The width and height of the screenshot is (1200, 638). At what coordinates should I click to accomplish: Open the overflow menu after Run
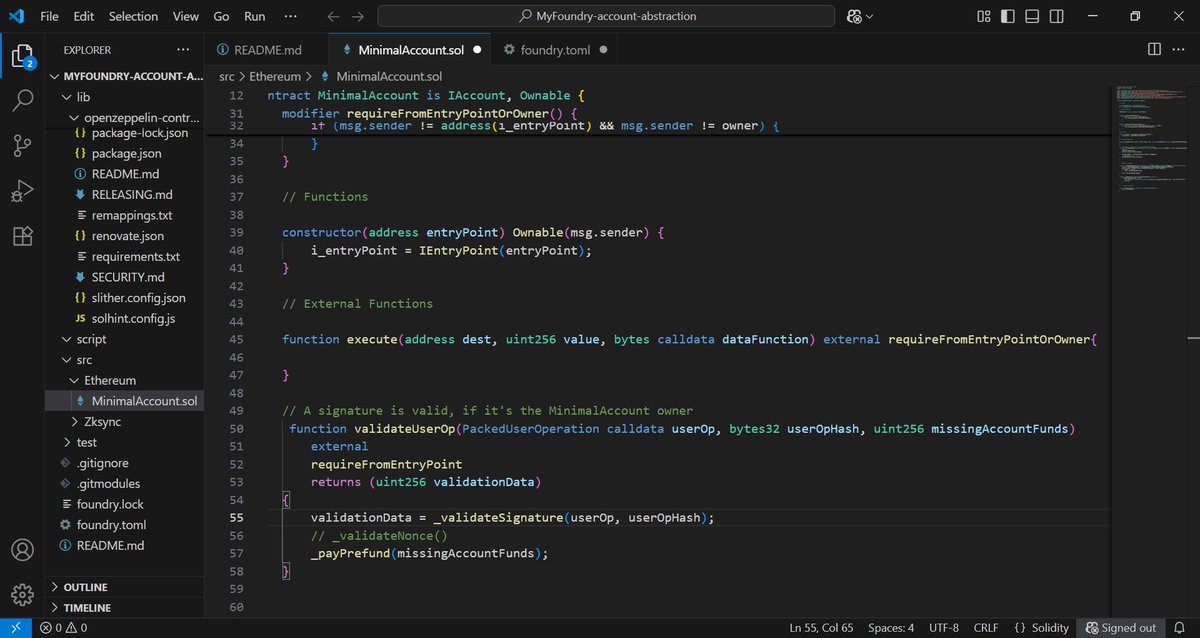click(x=290, y=16)
